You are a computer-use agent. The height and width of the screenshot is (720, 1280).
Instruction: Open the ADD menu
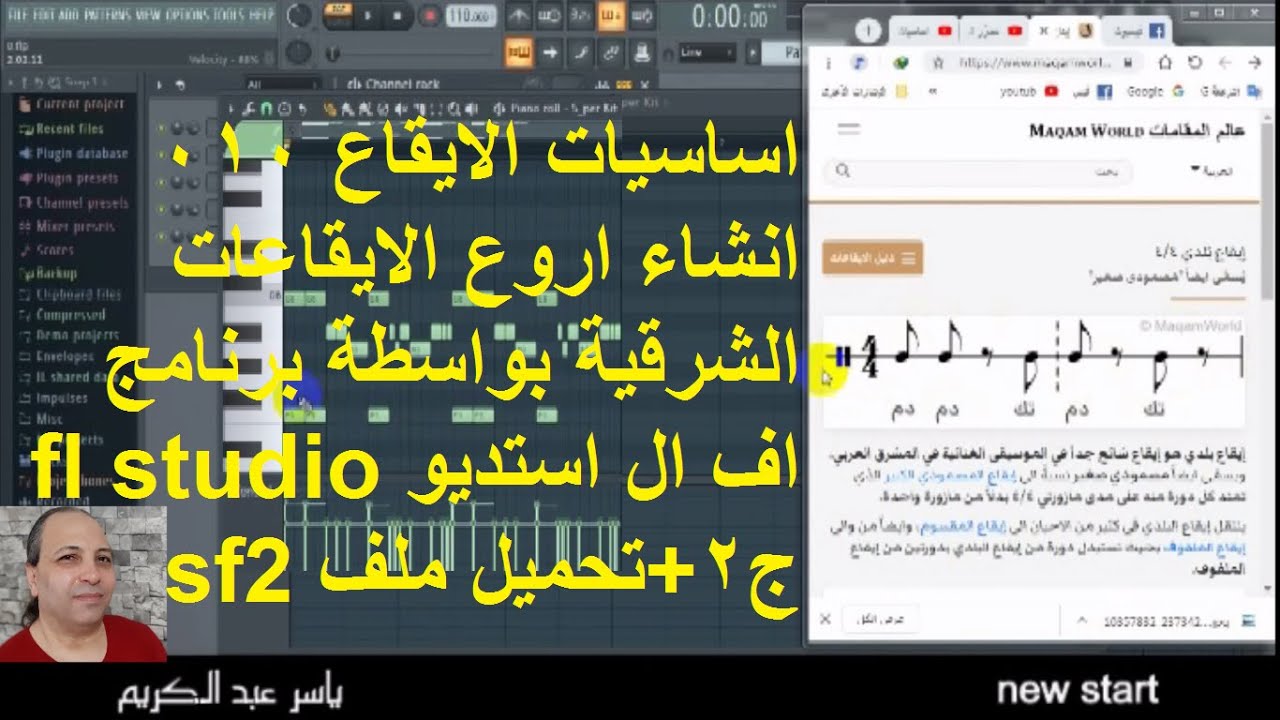click(68, 14)
